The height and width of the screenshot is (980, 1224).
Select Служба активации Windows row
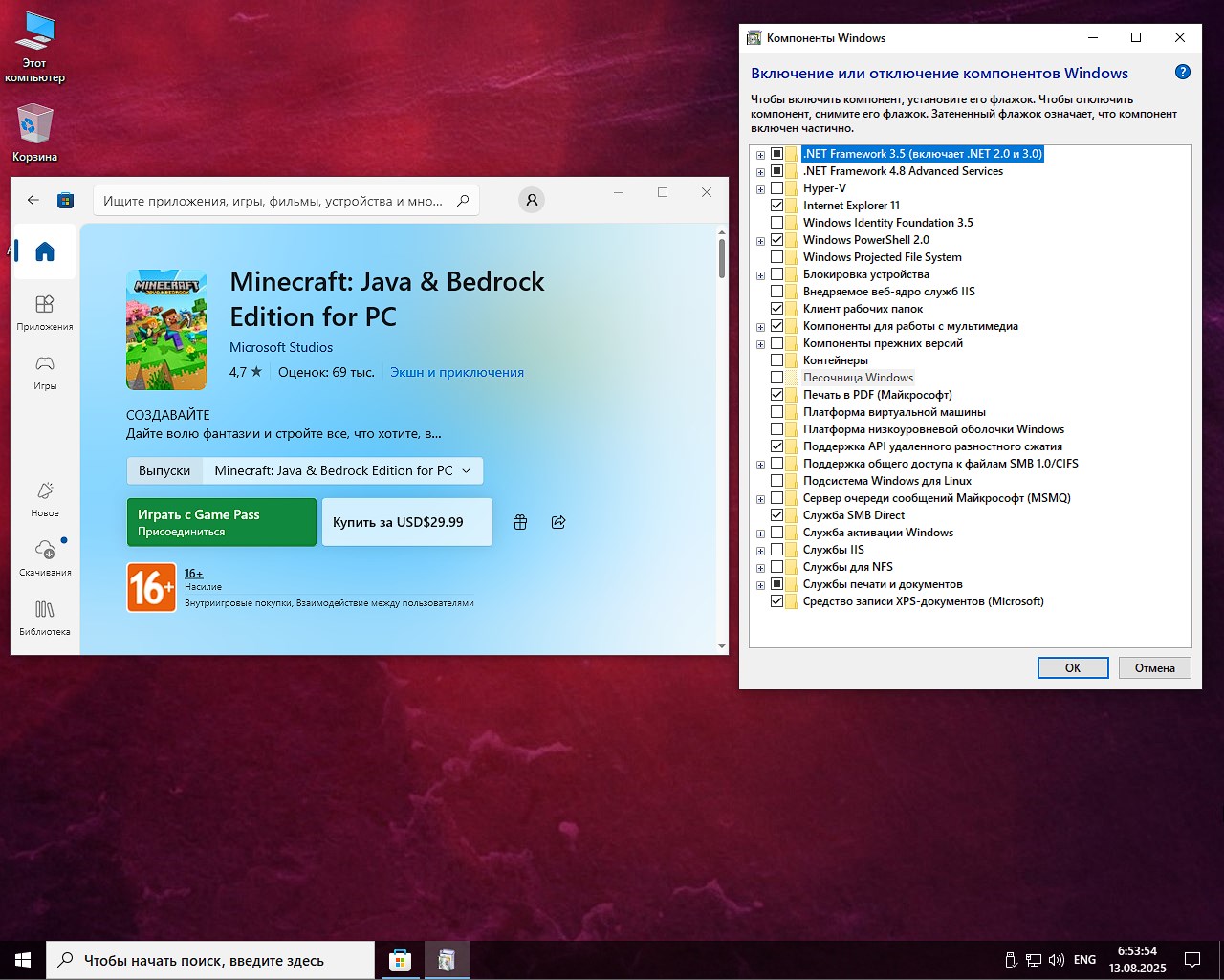[878, 533]
